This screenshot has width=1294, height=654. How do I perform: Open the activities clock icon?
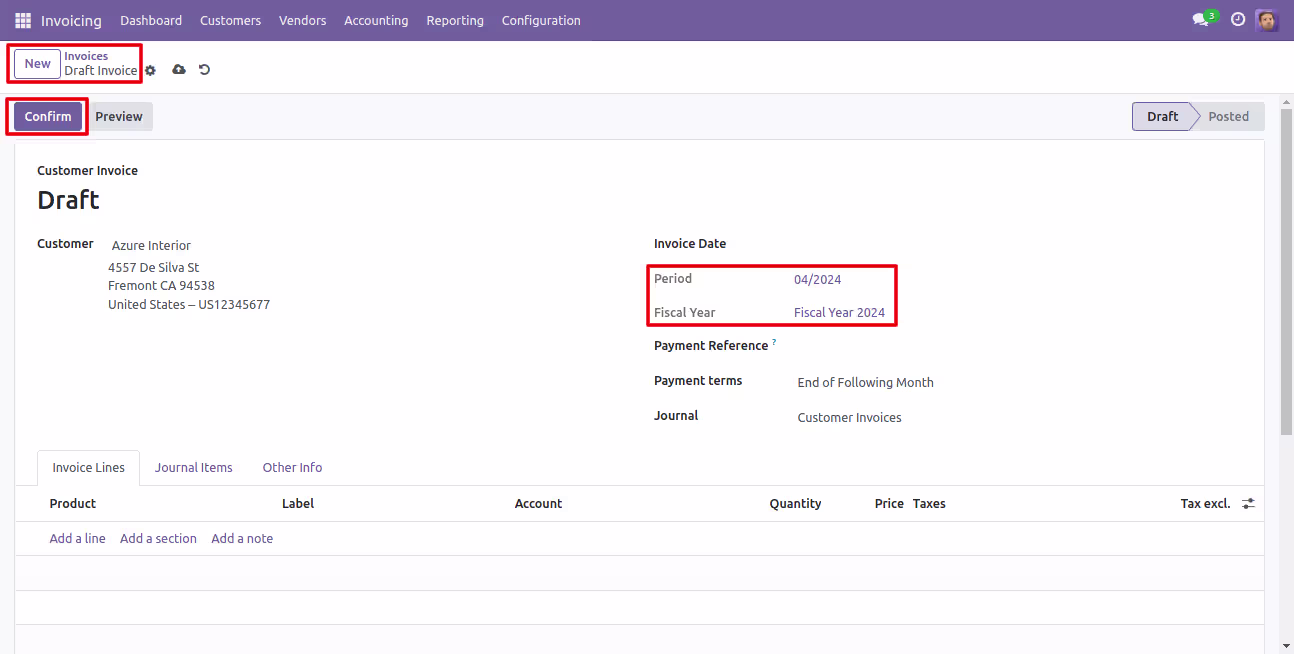1238,20
